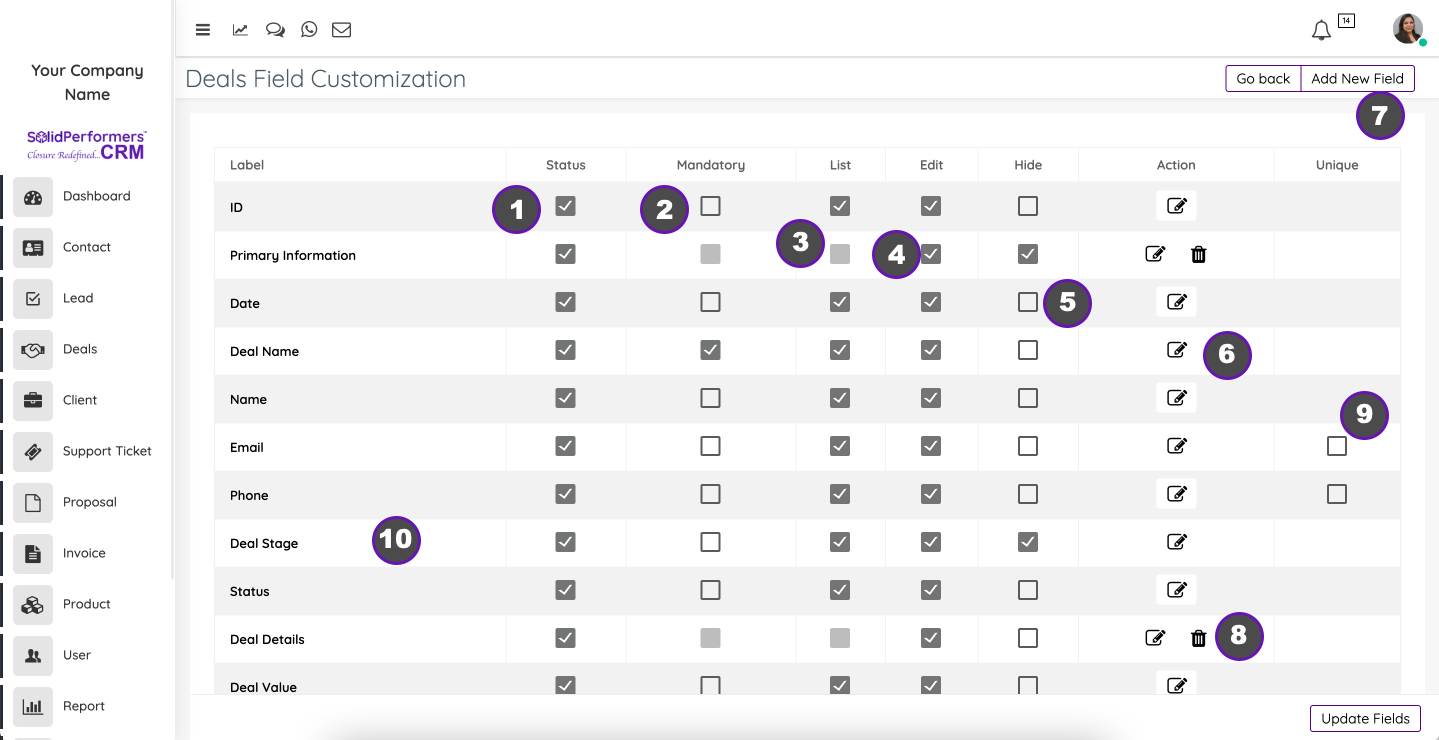Untick Hide checkbox for Deal Stage
This screenshot has height=740, width=1439.
tap(1028, 542)
